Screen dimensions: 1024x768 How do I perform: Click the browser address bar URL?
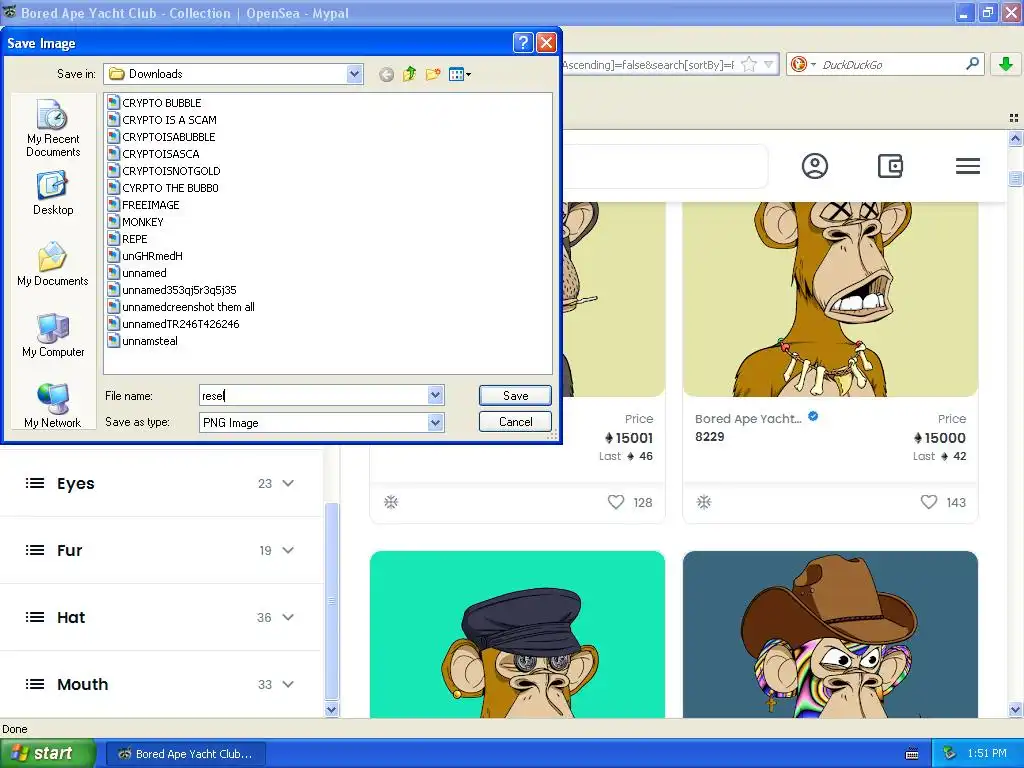coord(648,64)
